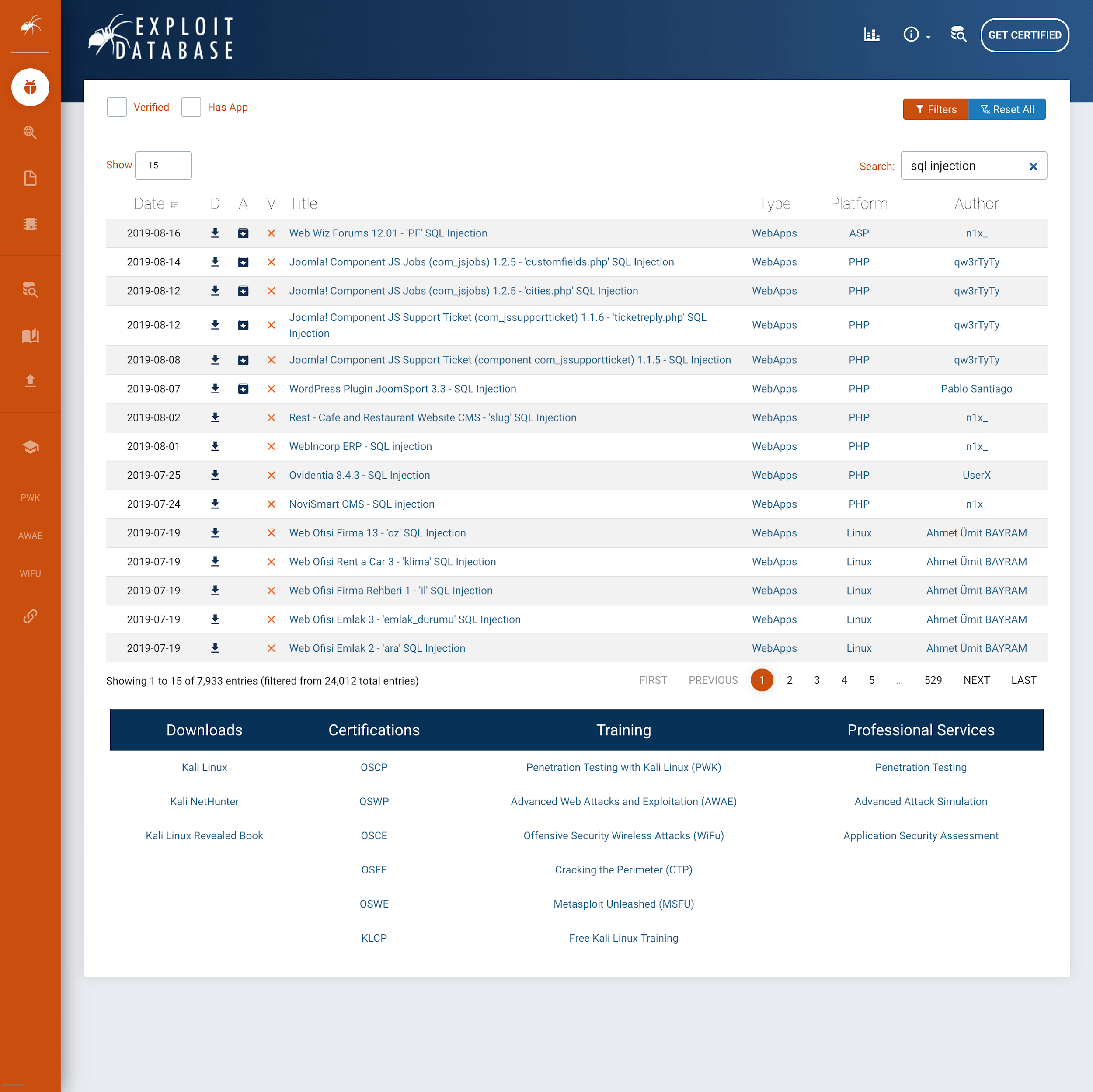Jump to NEXT results page
1093x1092 pixels.
pyautogui.click(x=976, y=680)
